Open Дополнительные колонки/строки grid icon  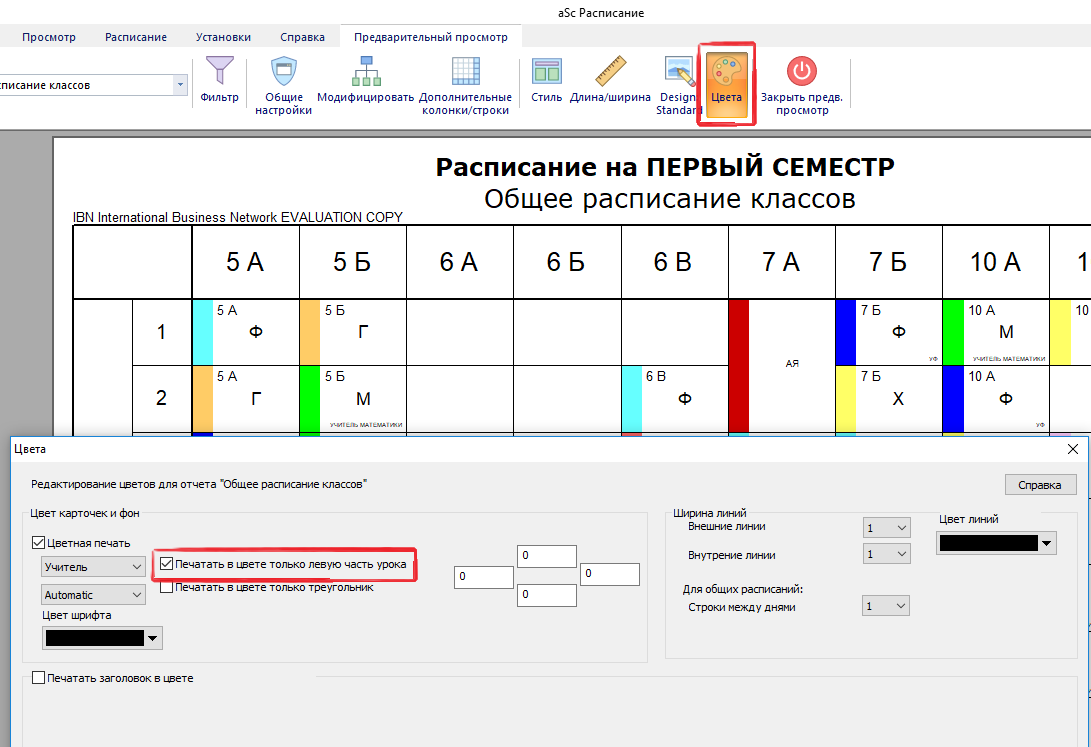(x=465, y=74)
